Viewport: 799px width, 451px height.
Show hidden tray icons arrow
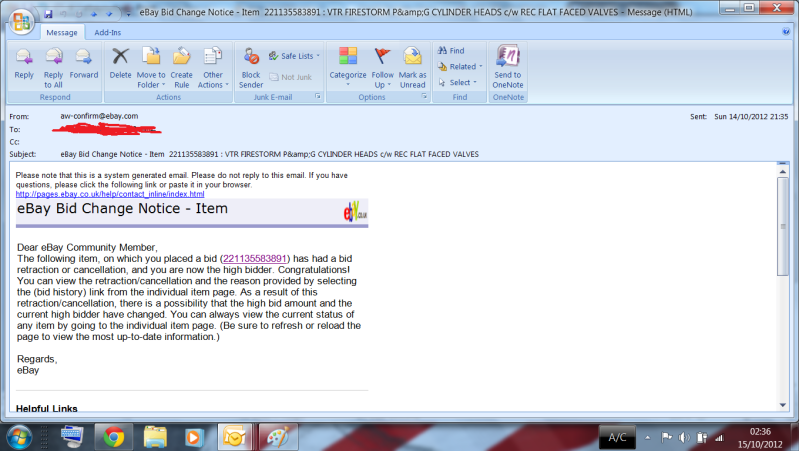click(x=648, y=437)
